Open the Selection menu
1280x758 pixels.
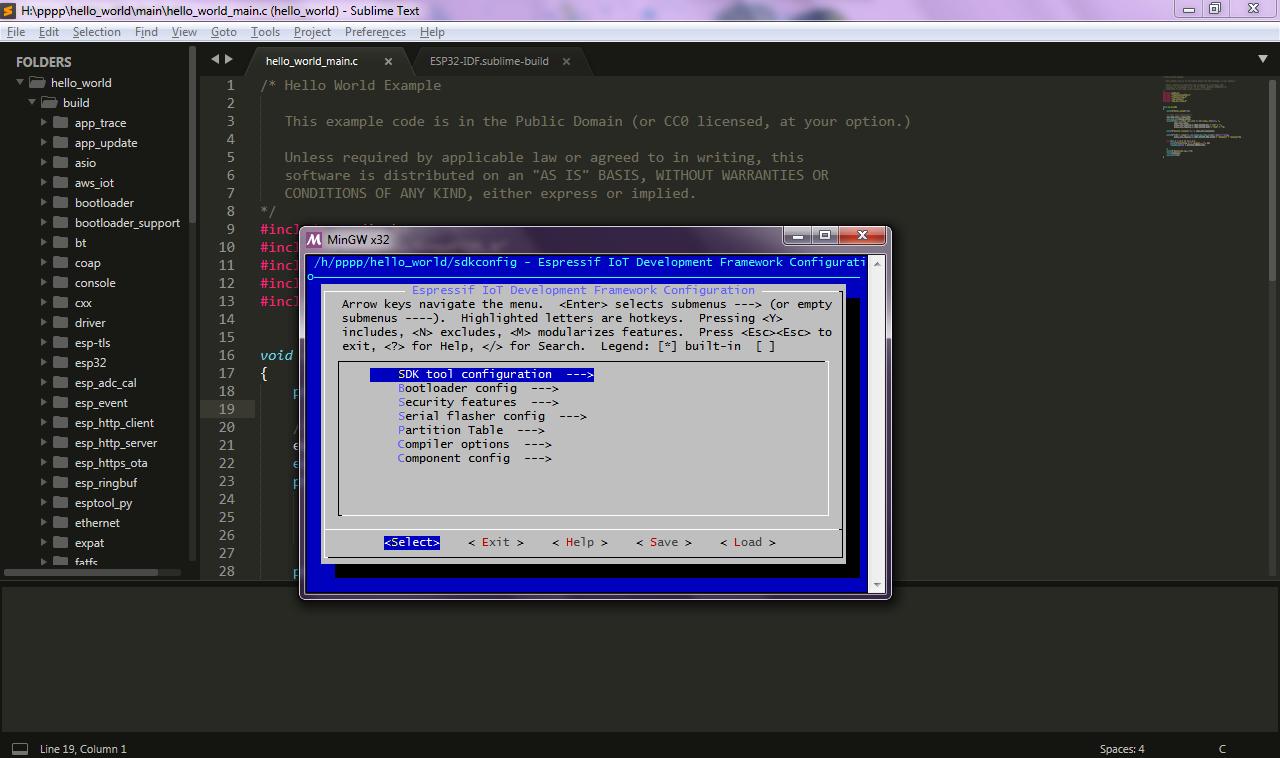[96, 32]
